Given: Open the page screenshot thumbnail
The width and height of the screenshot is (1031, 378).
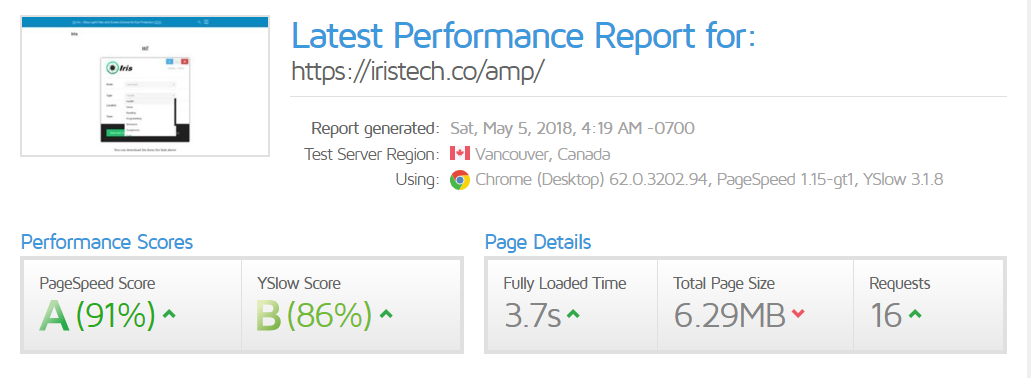Looking at the screenshot, I should tap(145, 86).
